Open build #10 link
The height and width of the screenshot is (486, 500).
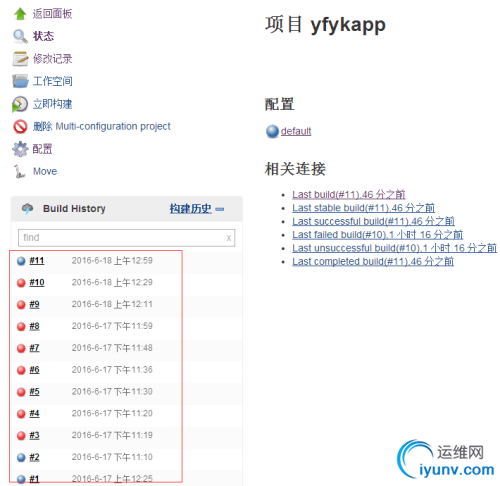[37, 282]
